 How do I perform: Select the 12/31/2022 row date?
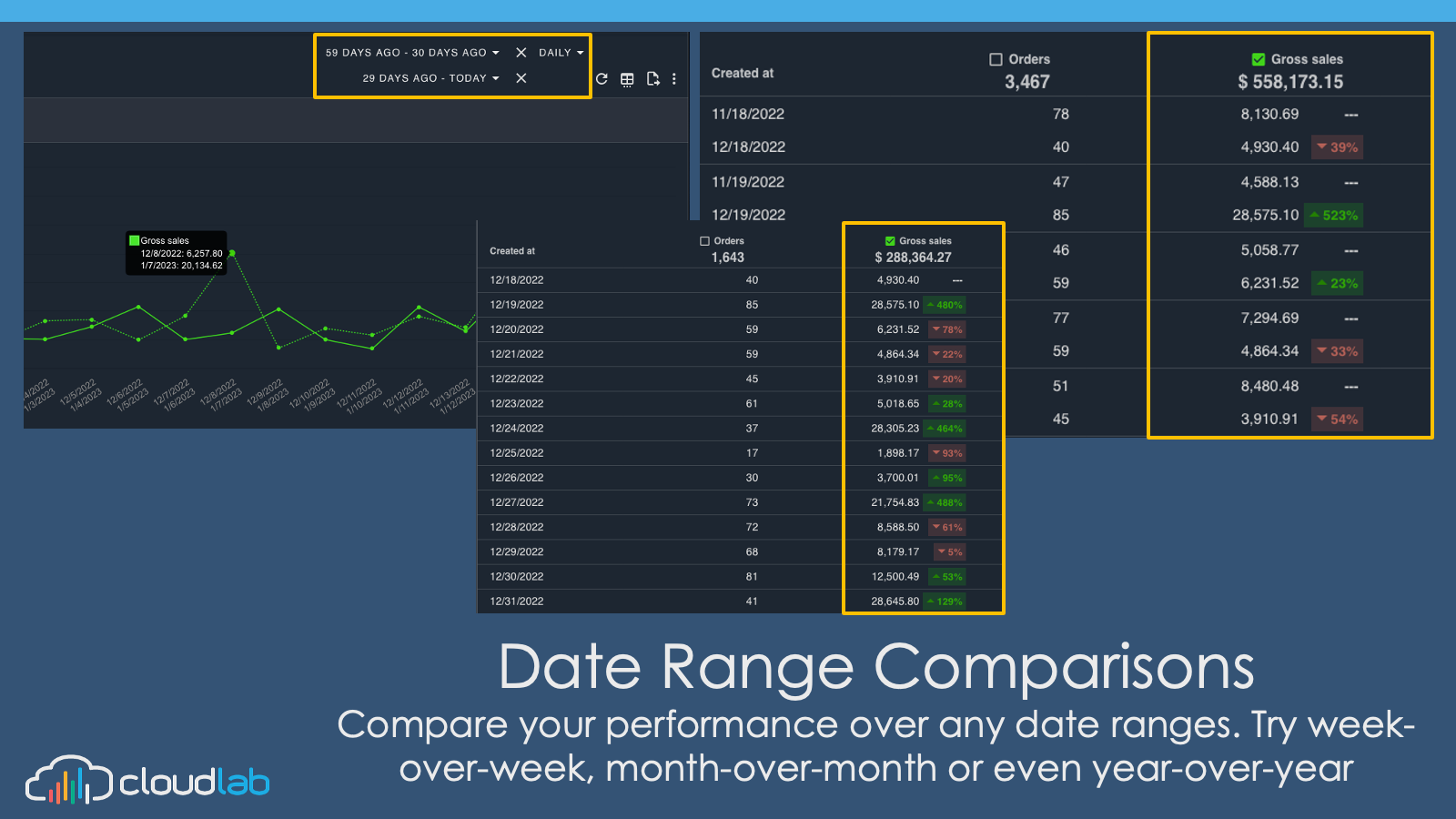517,602
